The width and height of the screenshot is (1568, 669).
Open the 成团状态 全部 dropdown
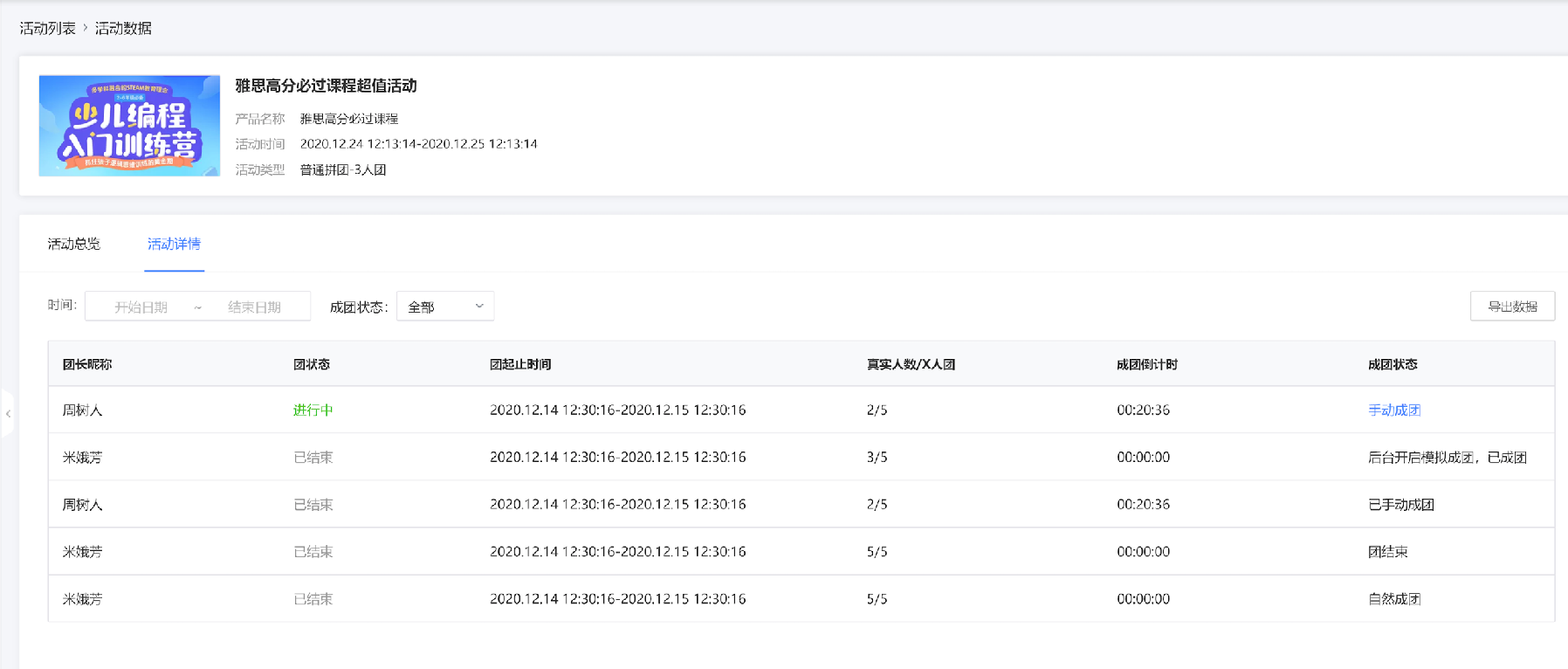click(445, 307)
